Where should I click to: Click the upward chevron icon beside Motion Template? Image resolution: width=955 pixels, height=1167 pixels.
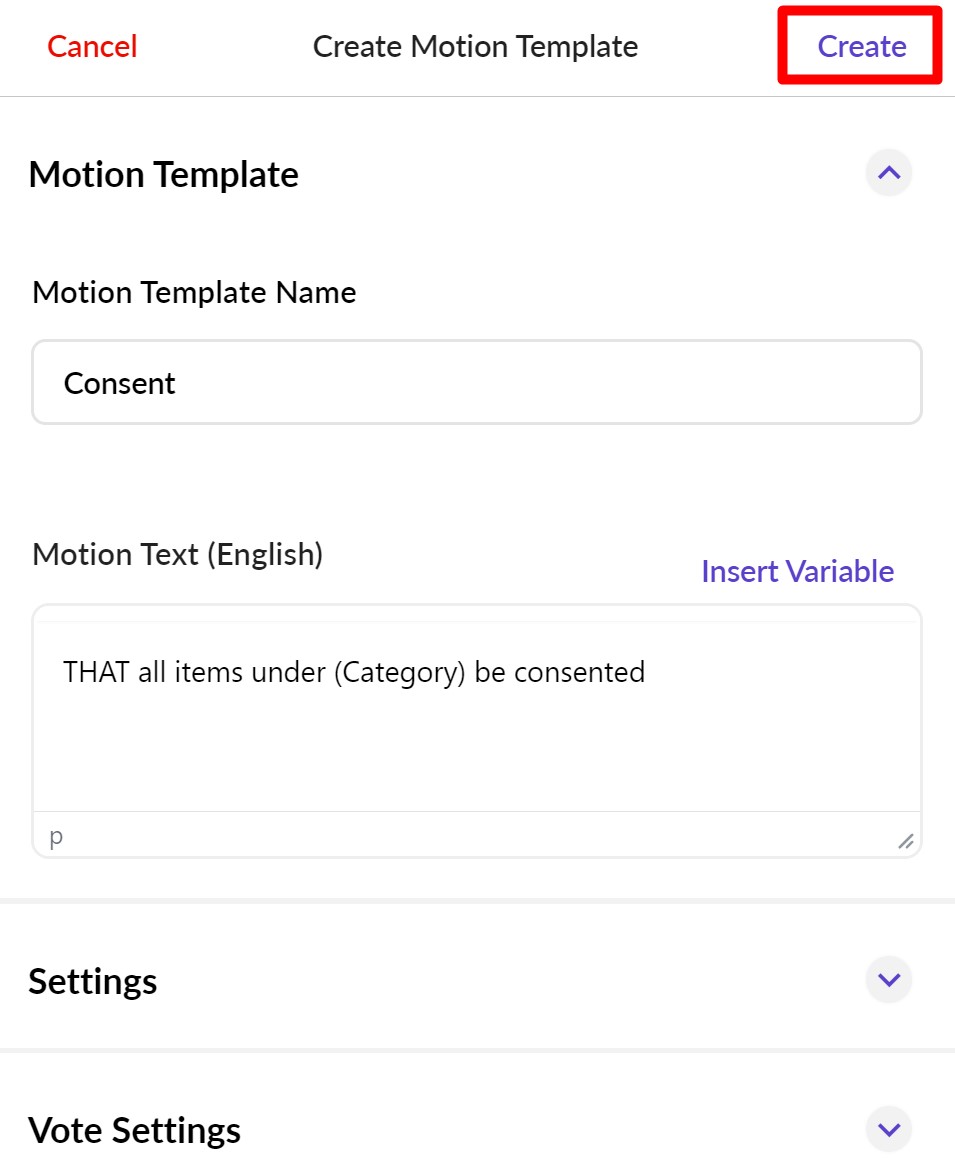888,173
